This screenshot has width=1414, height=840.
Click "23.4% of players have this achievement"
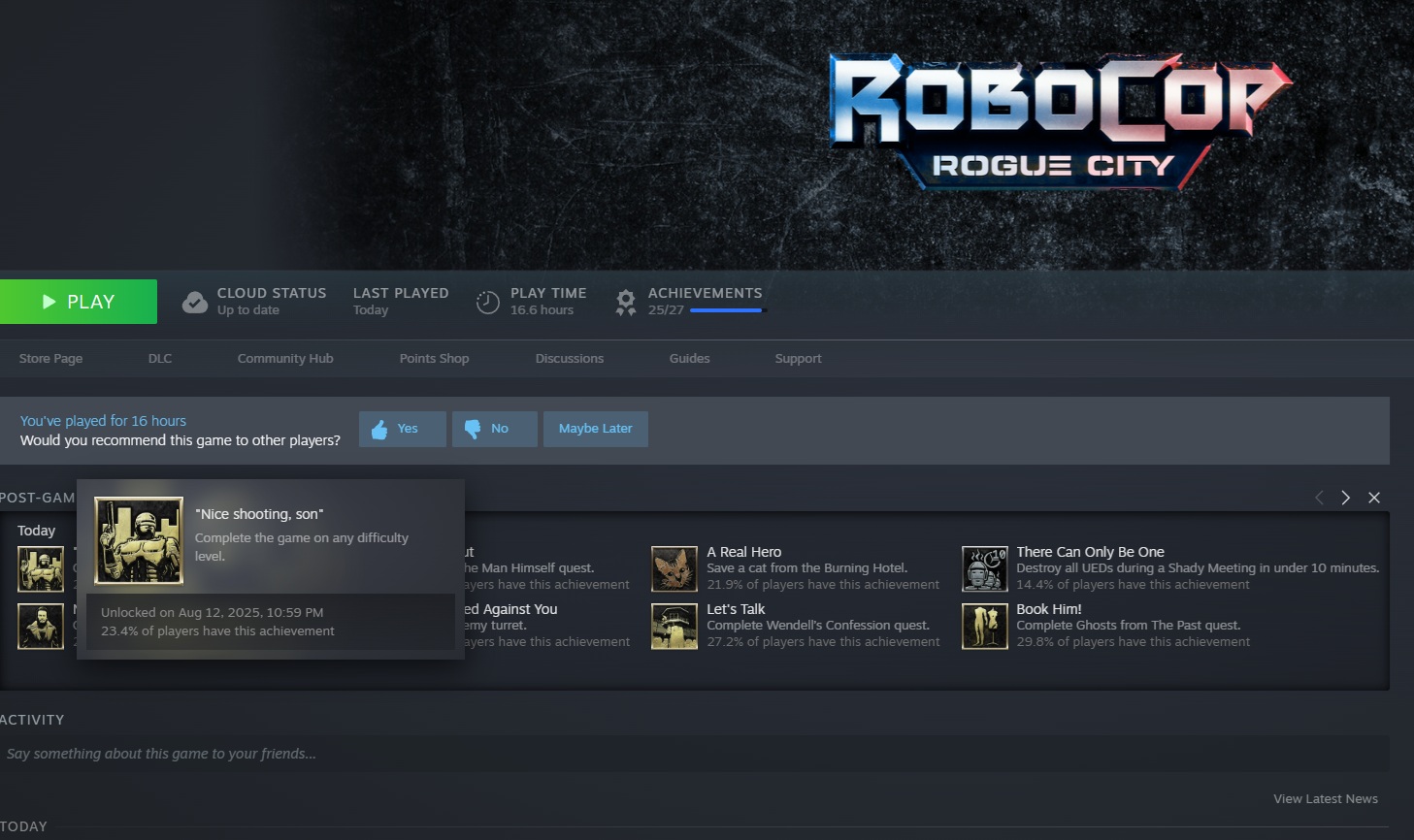coord(217,631)
